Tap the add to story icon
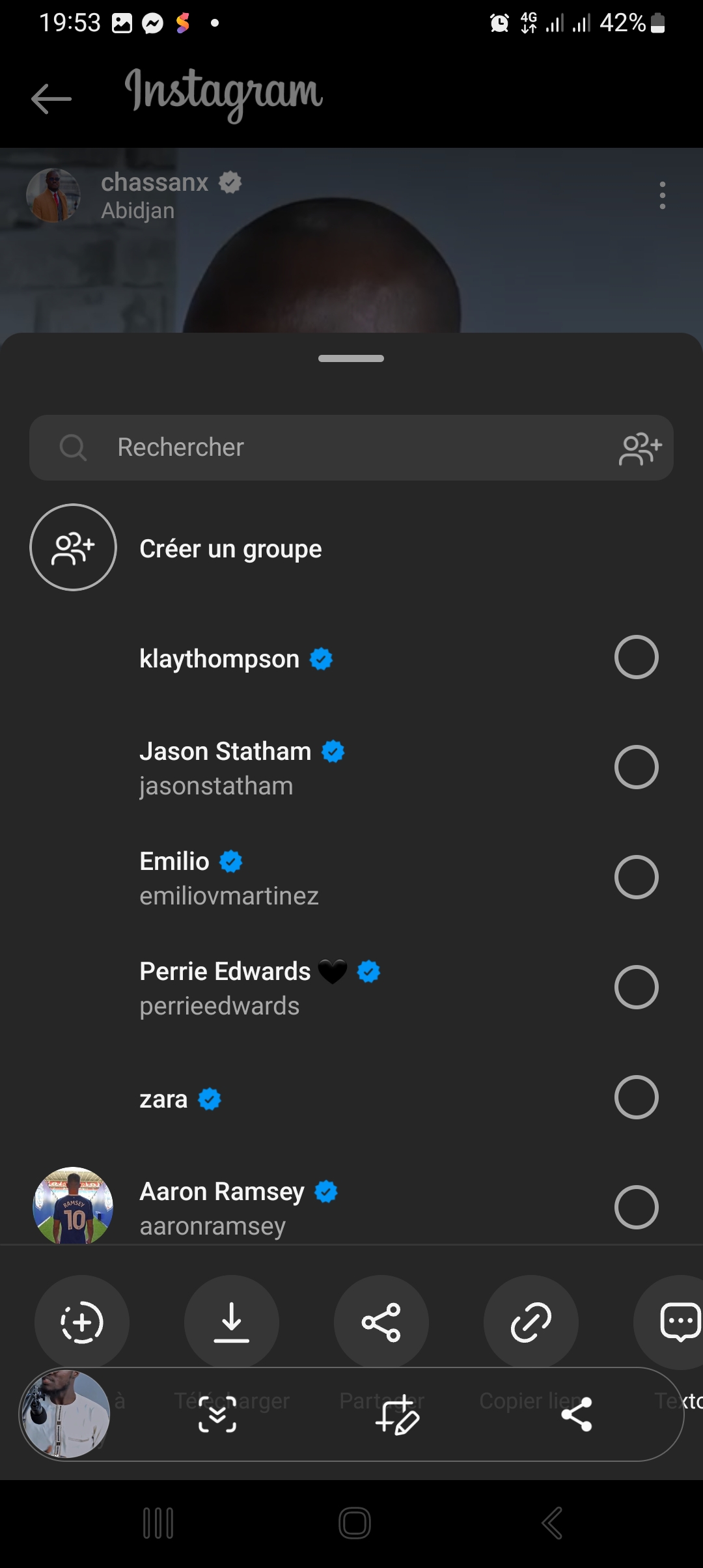Screen dimensions: 703x1568 click(x=82, y=1322)
